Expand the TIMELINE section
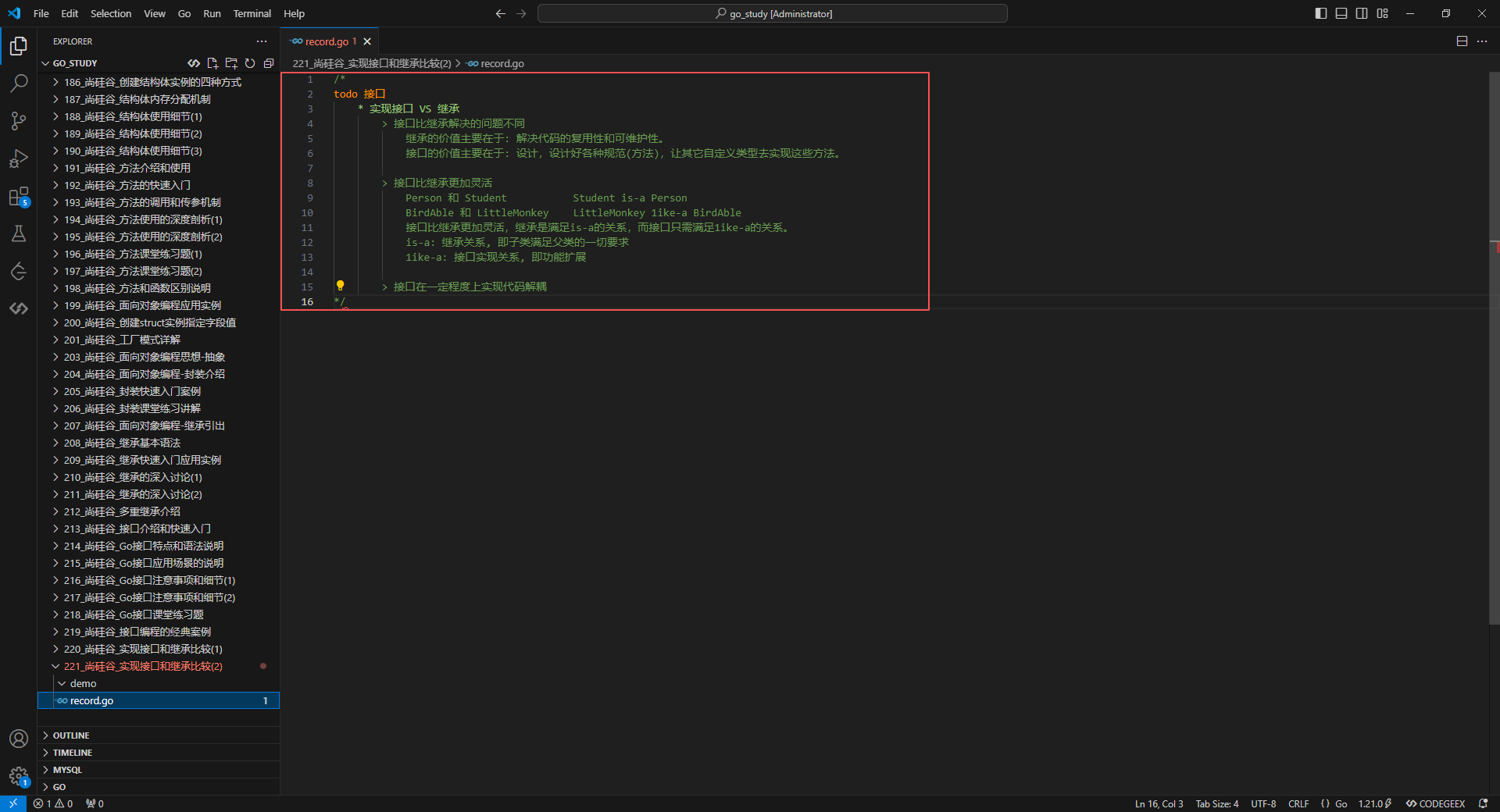This screenshot has height=812, width=1500. (159, 753)
